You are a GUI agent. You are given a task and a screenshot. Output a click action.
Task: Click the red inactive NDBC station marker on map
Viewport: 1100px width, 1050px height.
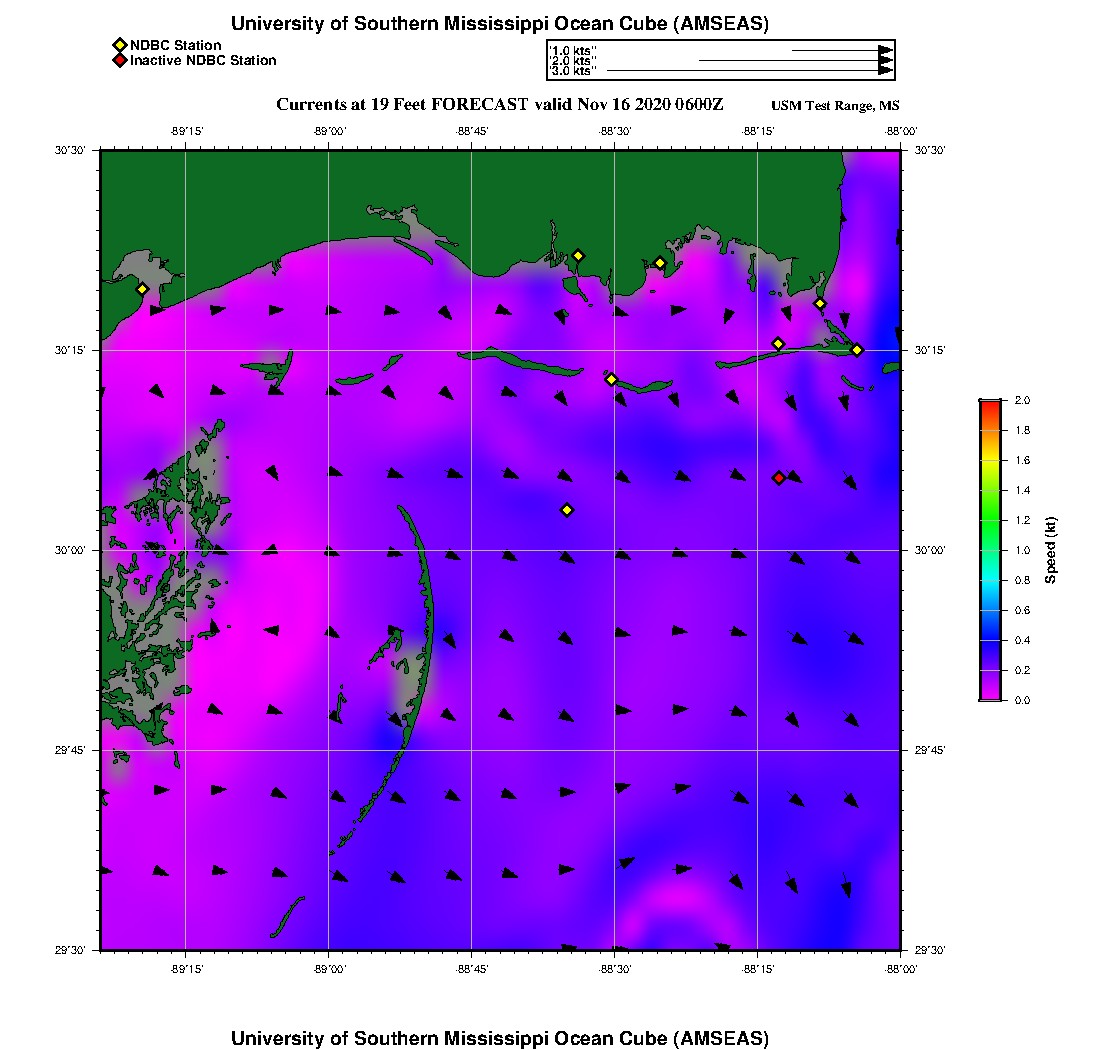click(779, 478)
